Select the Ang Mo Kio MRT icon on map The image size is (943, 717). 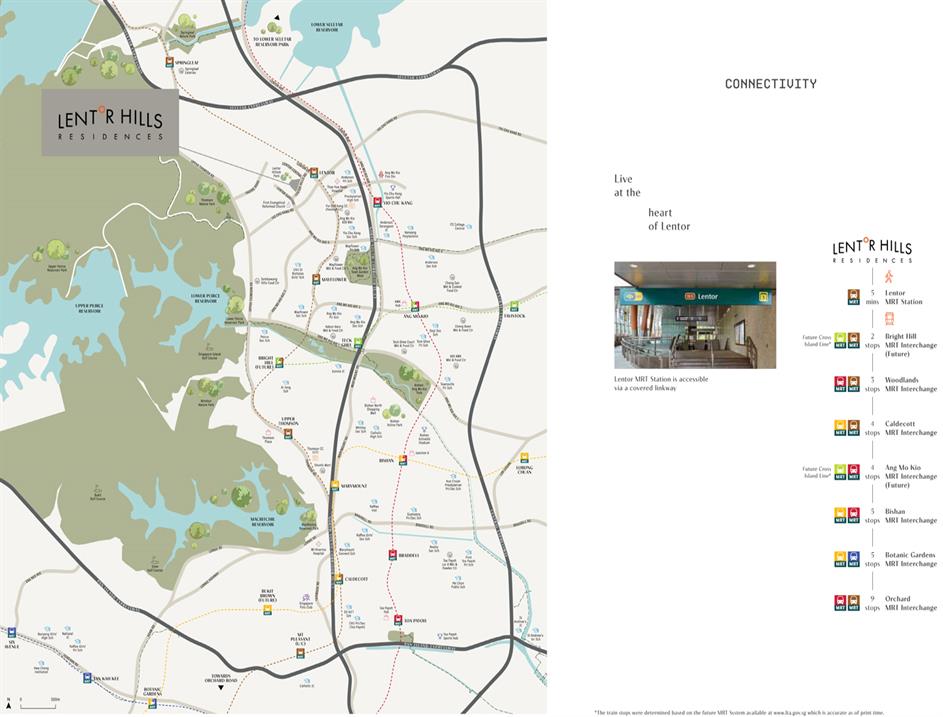[x=414, y=306]
